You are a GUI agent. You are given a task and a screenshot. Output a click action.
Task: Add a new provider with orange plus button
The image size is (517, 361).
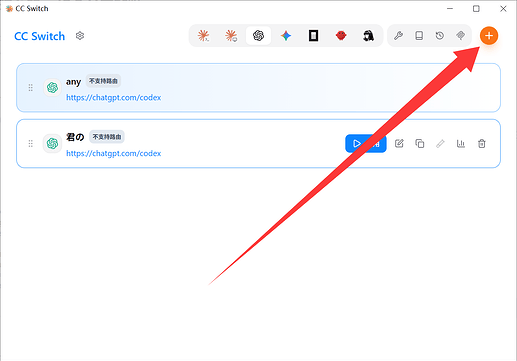click(x=489, y=35)
